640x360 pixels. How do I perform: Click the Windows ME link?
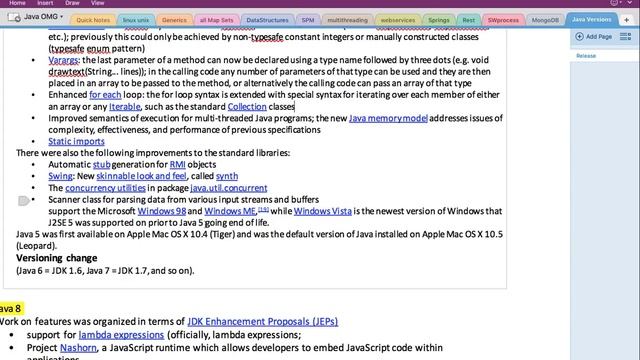230,211
